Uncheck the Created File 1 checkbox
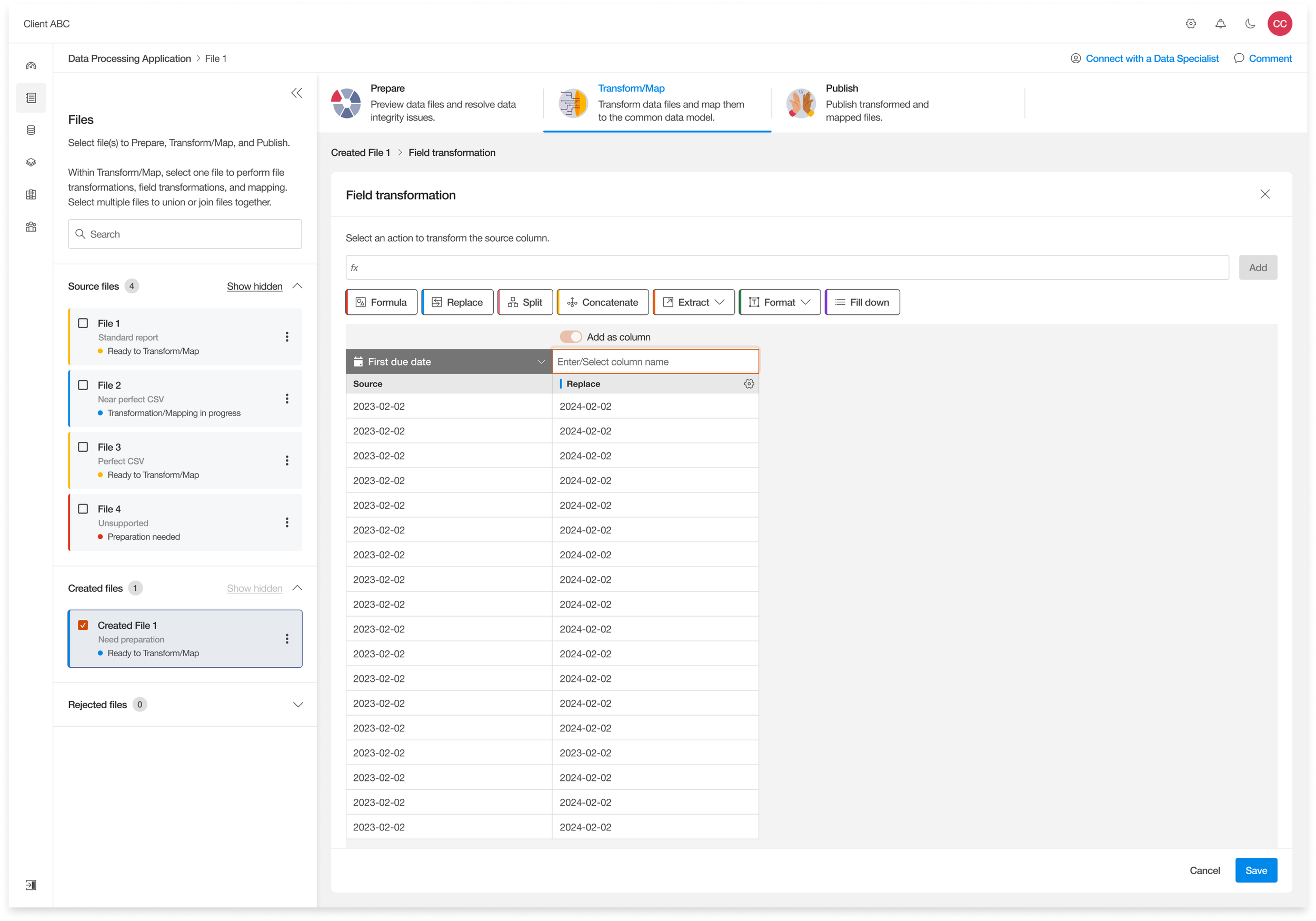1316x921 pixels. 83,625
